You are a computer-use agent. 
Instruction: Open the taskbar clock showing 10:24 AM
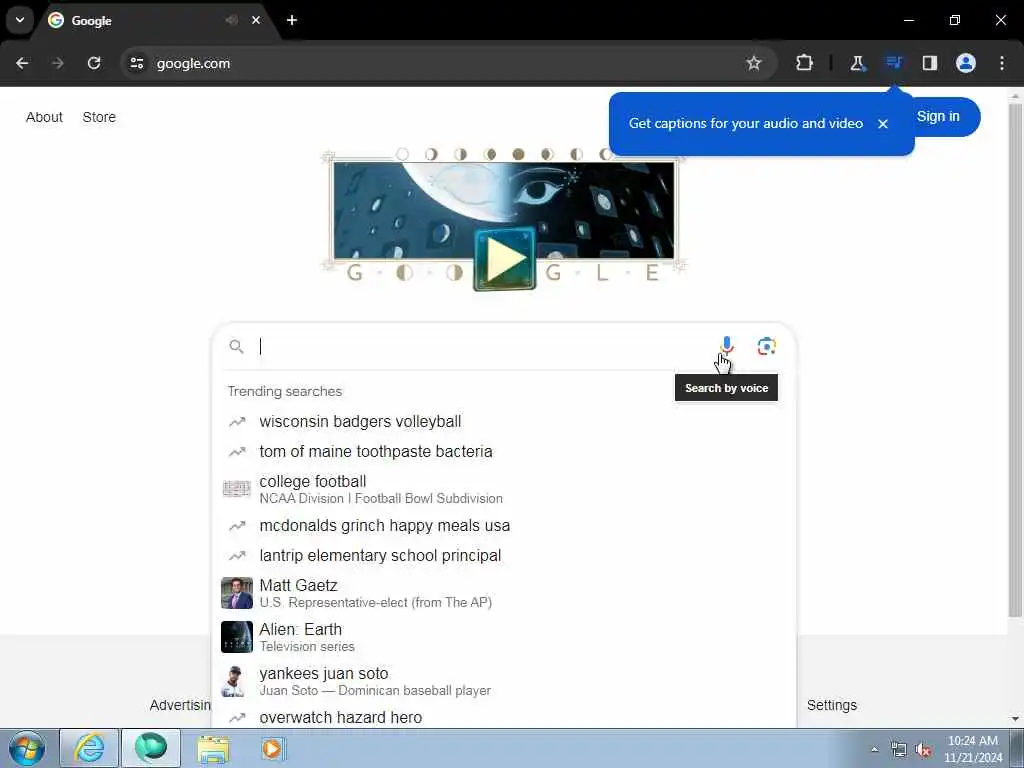[x=973, y=749]
